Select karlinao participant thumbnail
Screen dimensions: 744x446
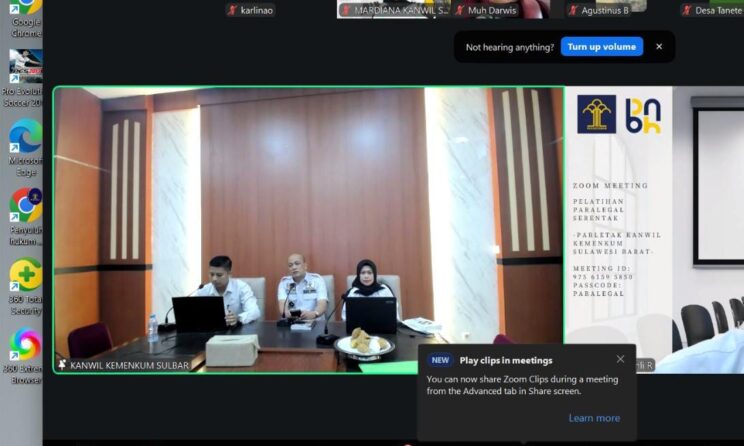[x=250, y=10]
